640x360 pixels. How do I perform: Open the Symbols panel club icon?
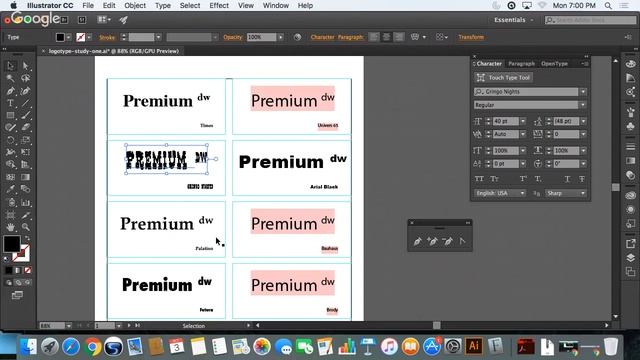631,127
